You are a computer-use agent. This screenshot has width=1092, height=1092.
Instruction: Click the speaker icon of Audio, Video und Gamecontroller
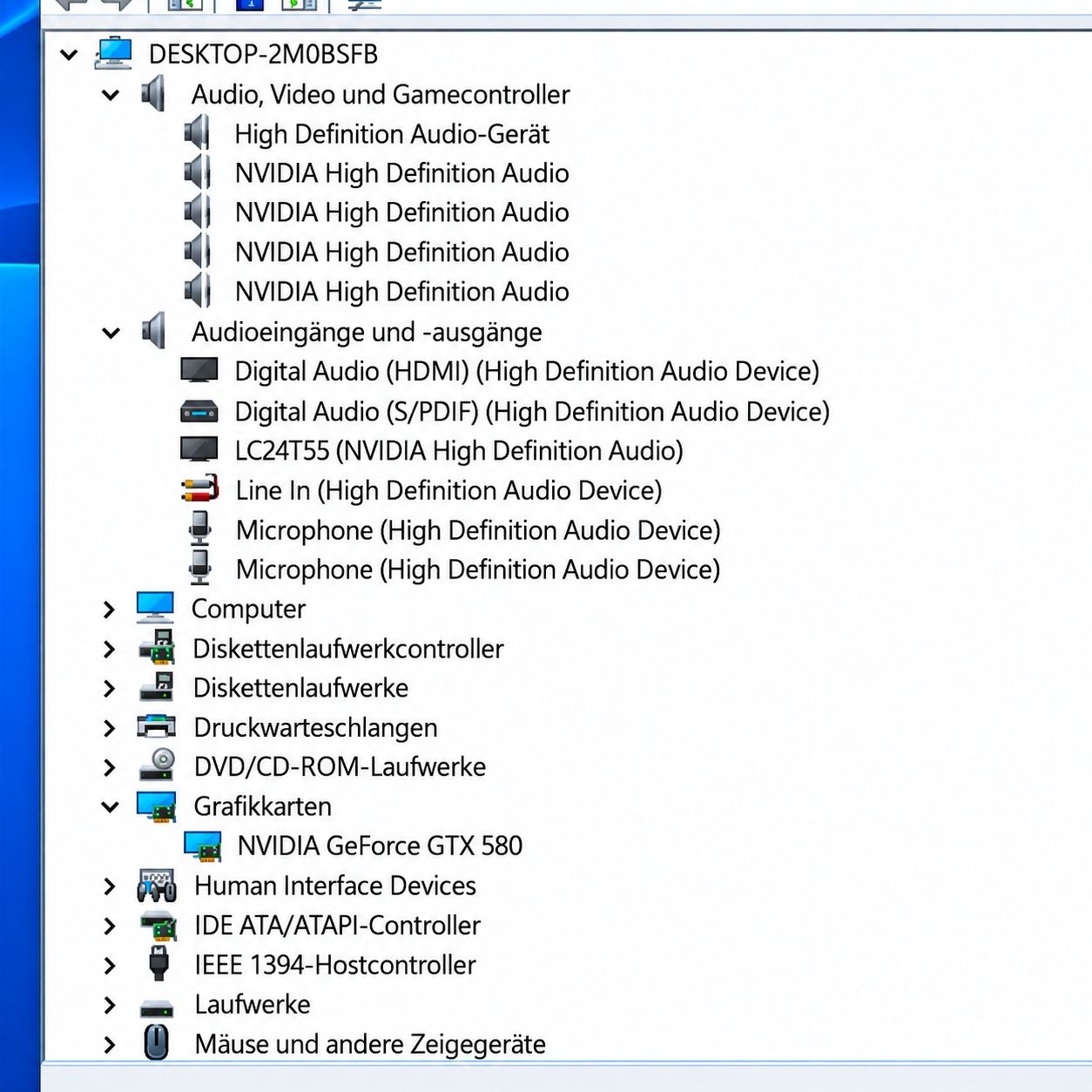[153, 94]
